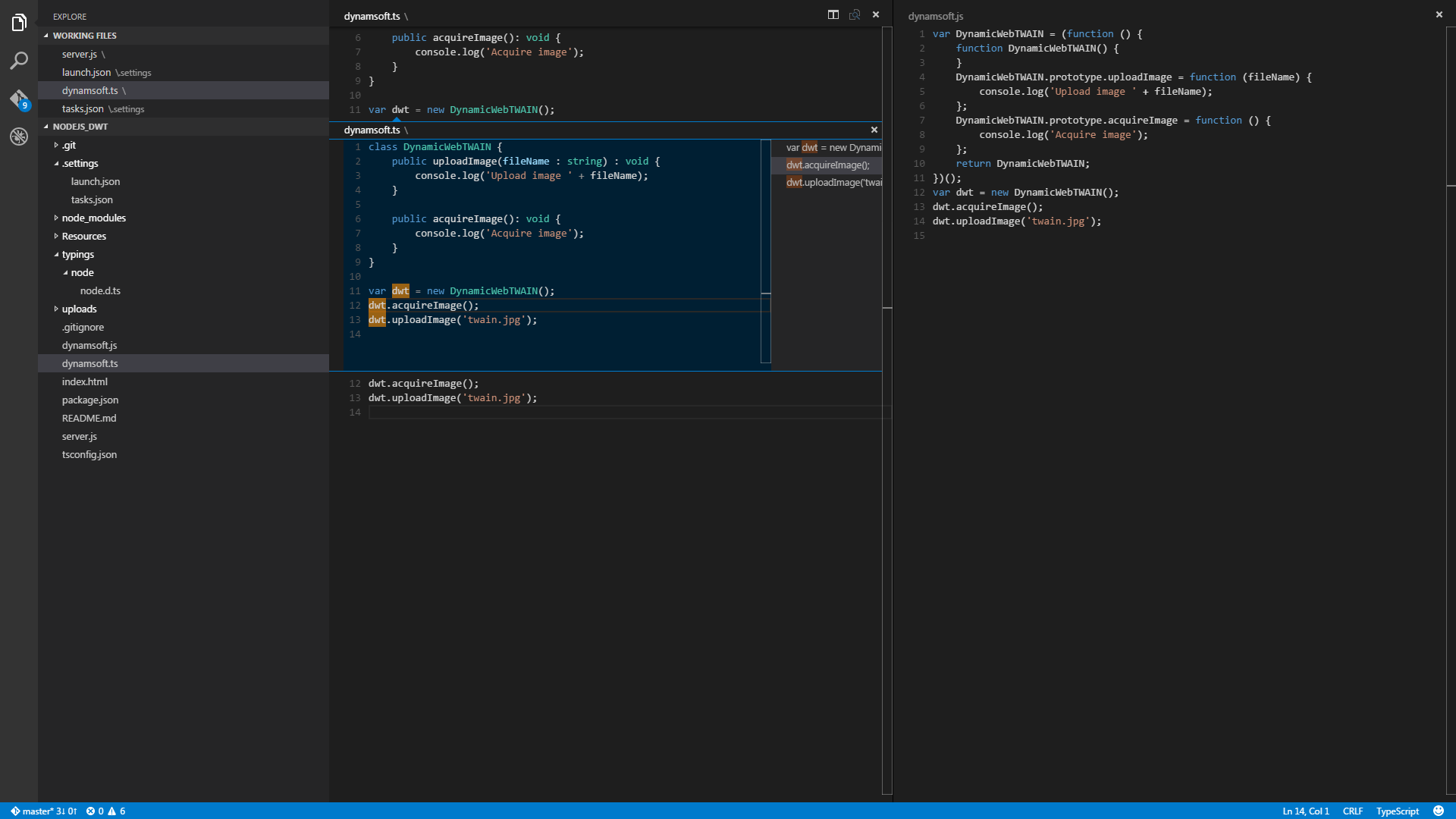This screenshot has height=819, width=1456.
Task: Select tasks.json in Working Files list
Action: point(83,108)
